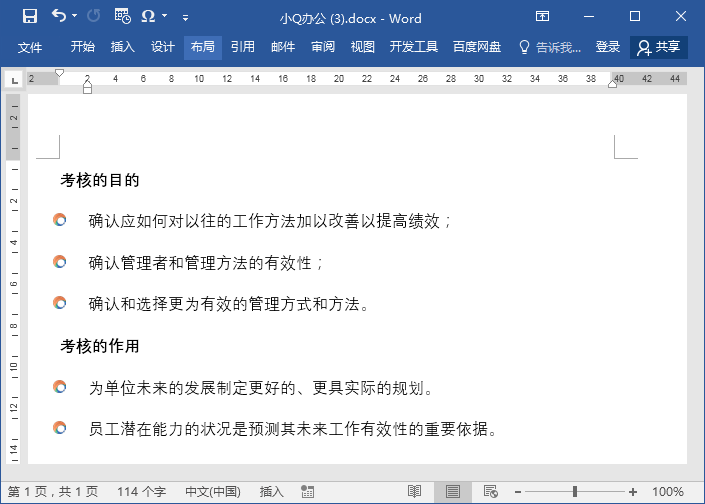Image resolution: width=705 pixels, height=504 pixels.
Task: Switch to the 开始 ribbon tab
Action: point(83,47)
